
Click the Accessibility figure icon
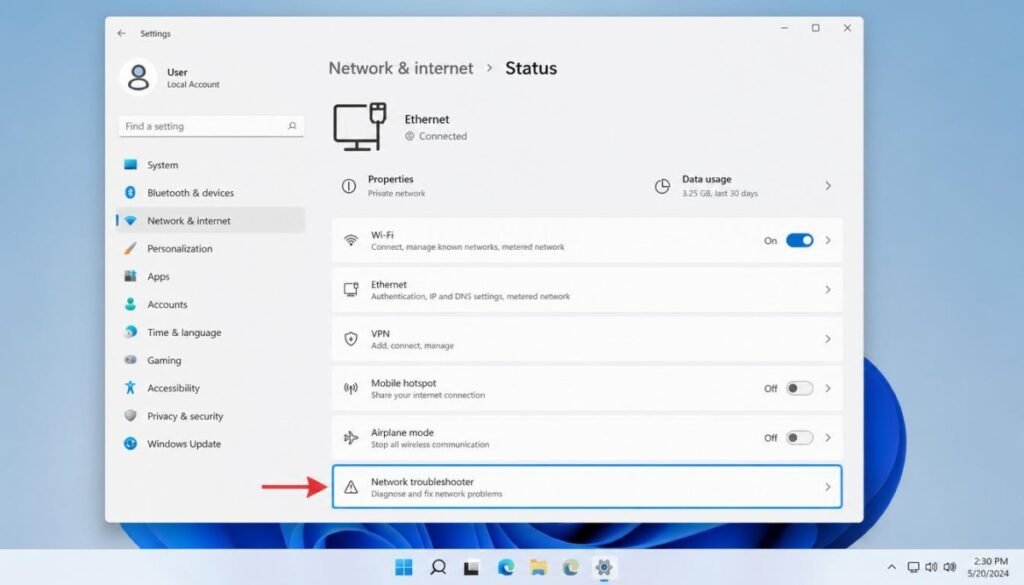130,388
